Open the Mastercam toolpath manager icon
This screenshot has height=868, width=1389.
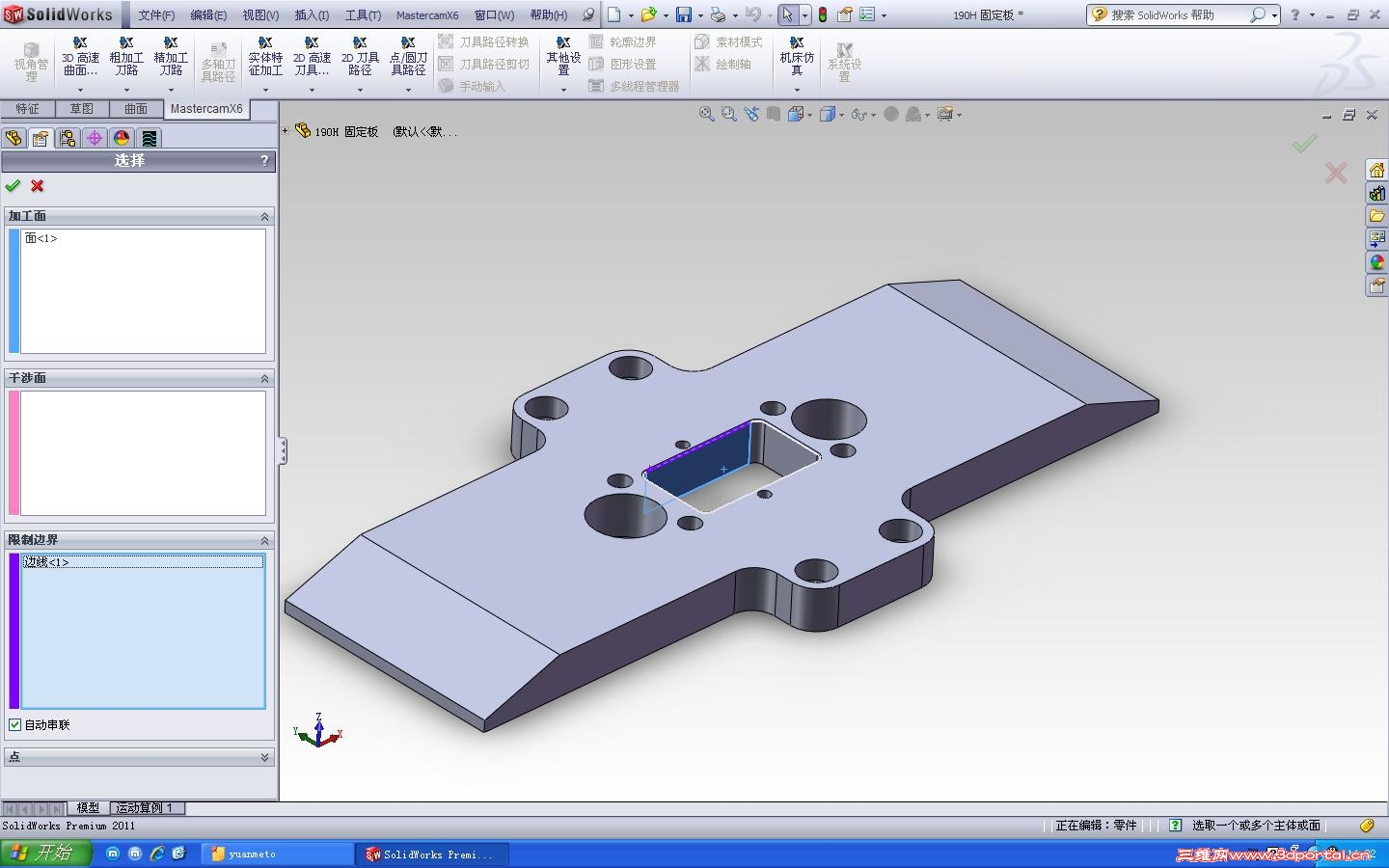click(149, 138)
